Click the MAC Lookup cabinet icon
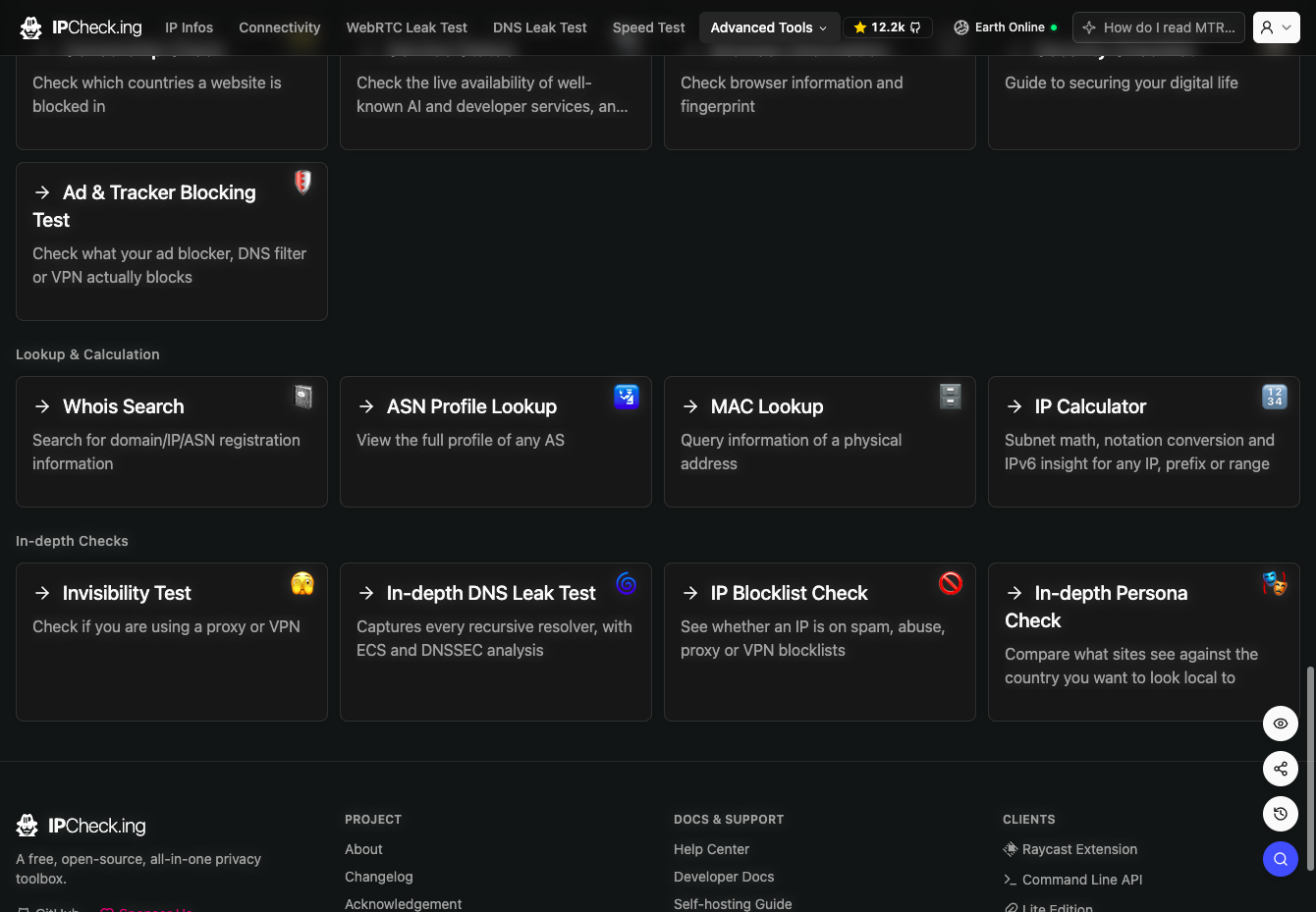This screenshot has height=912, width=1316. [x=951, y=397]
